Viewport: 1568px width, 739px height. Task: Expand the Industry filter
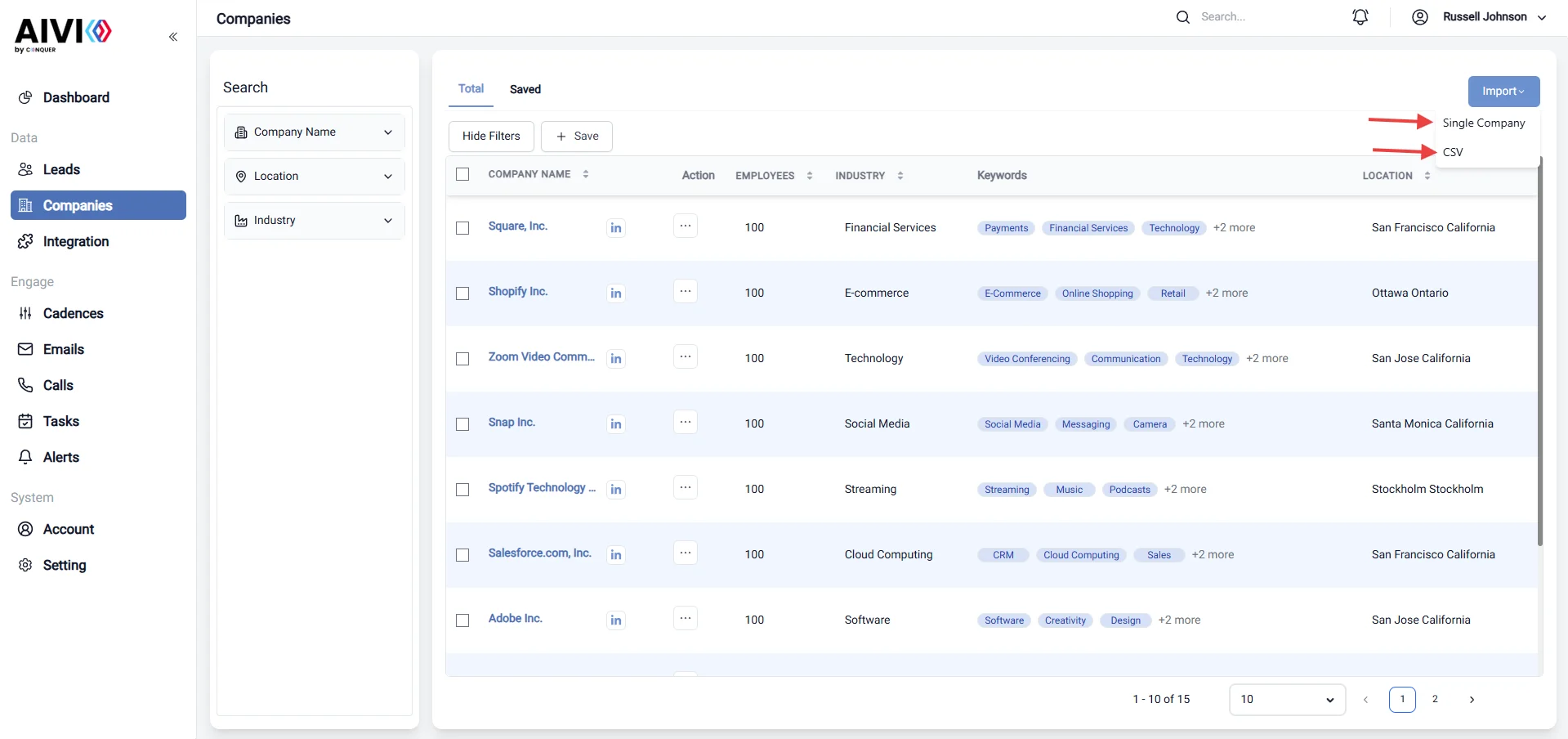(x=315, y=221)
